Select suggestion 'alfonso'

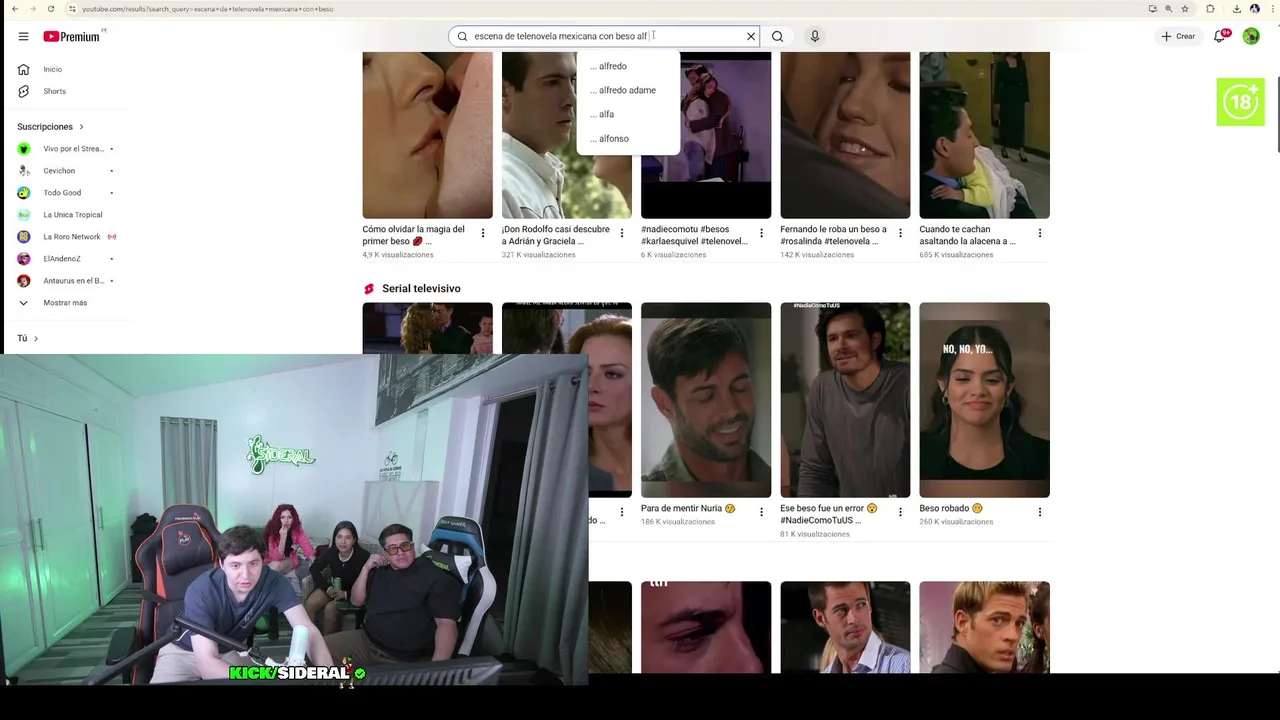point(628,138)
